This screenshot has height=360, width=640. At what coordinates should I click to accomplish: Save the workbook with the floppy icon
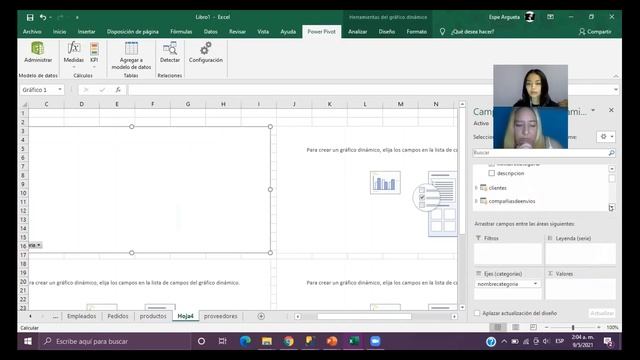[30, 17]
